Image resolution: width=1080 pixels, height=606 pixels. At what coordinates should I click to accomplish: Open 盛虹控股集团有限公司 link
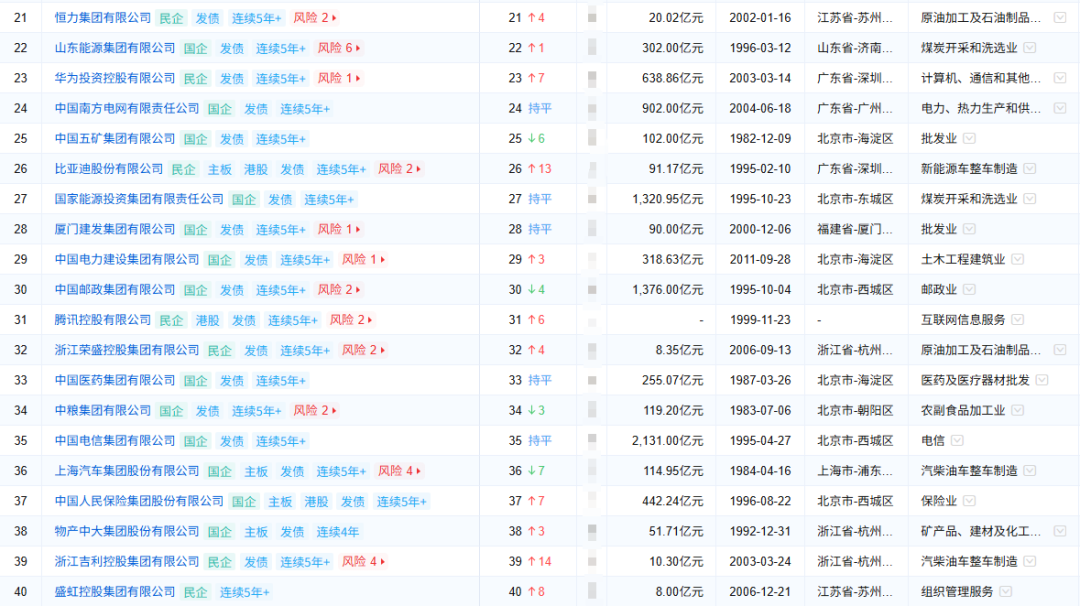(x=115, y=592)
